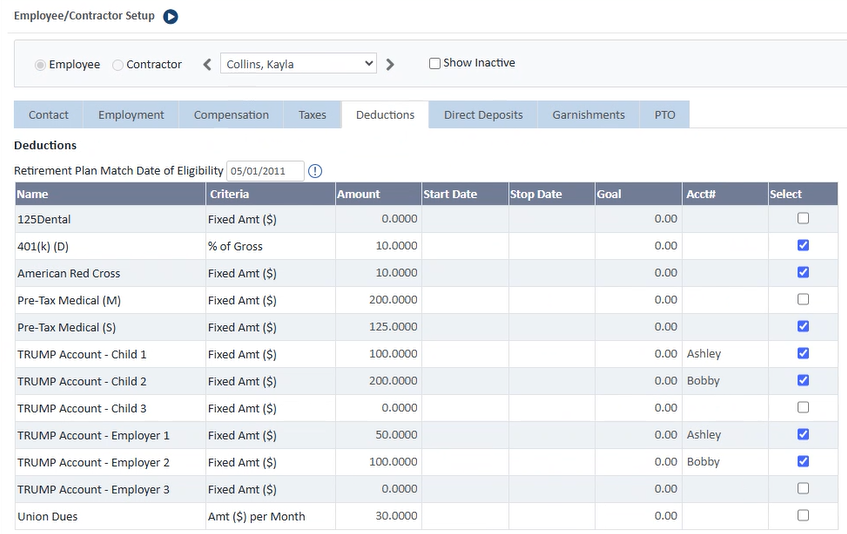This screenshot has width=847, height=534.
Task: Click the Criteria column header
Action: pyautogui.click(x=270, y=194)
